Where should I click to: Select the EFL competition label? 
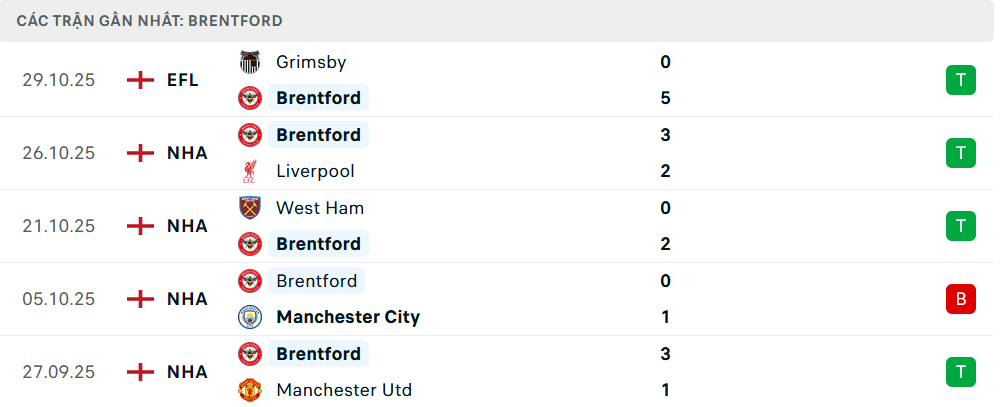[183, 80]
